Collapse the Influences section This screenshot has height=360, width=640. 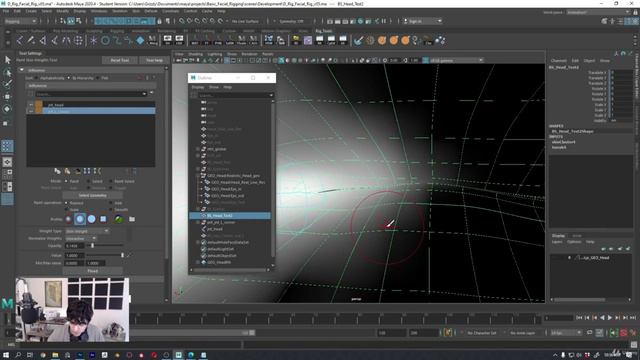click(22, 70)
